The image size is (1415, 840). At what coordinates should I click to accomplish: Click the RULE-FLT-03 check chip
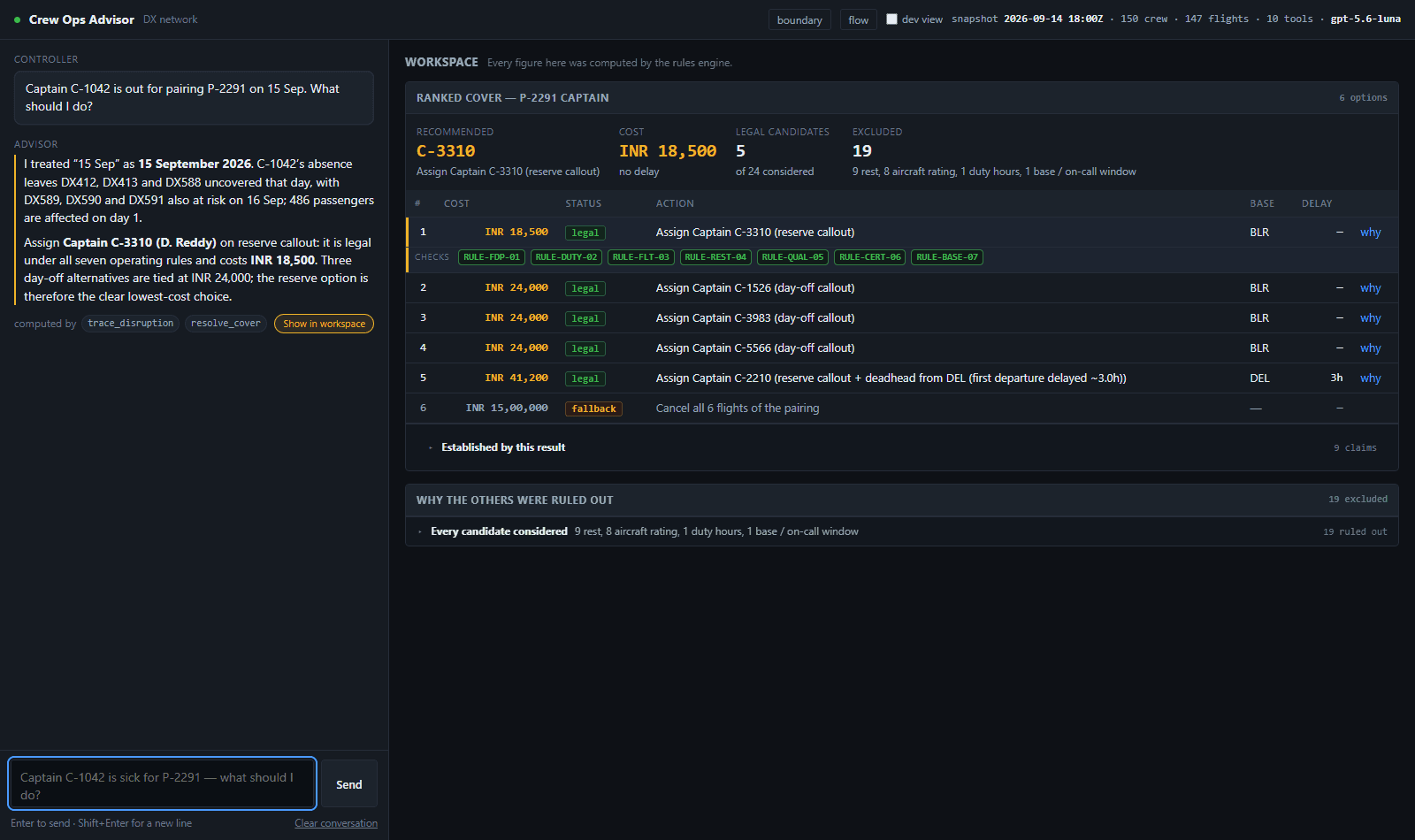pyautogui.click(x=641, y=257)
